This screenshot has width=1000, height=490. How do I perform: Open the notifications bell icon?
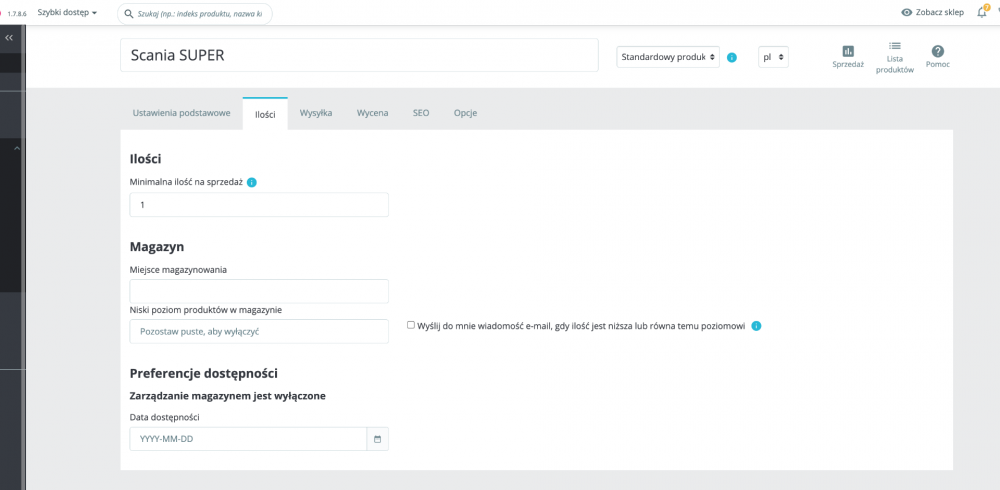point(982,12)
